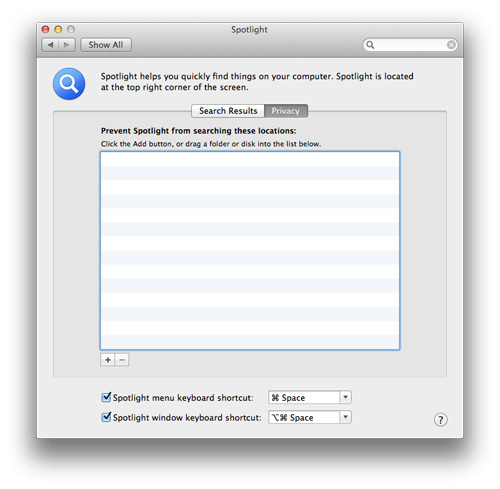Remove a location with the minus button
The height and width of the screenshot is (489, 500).
pos(122,360)
